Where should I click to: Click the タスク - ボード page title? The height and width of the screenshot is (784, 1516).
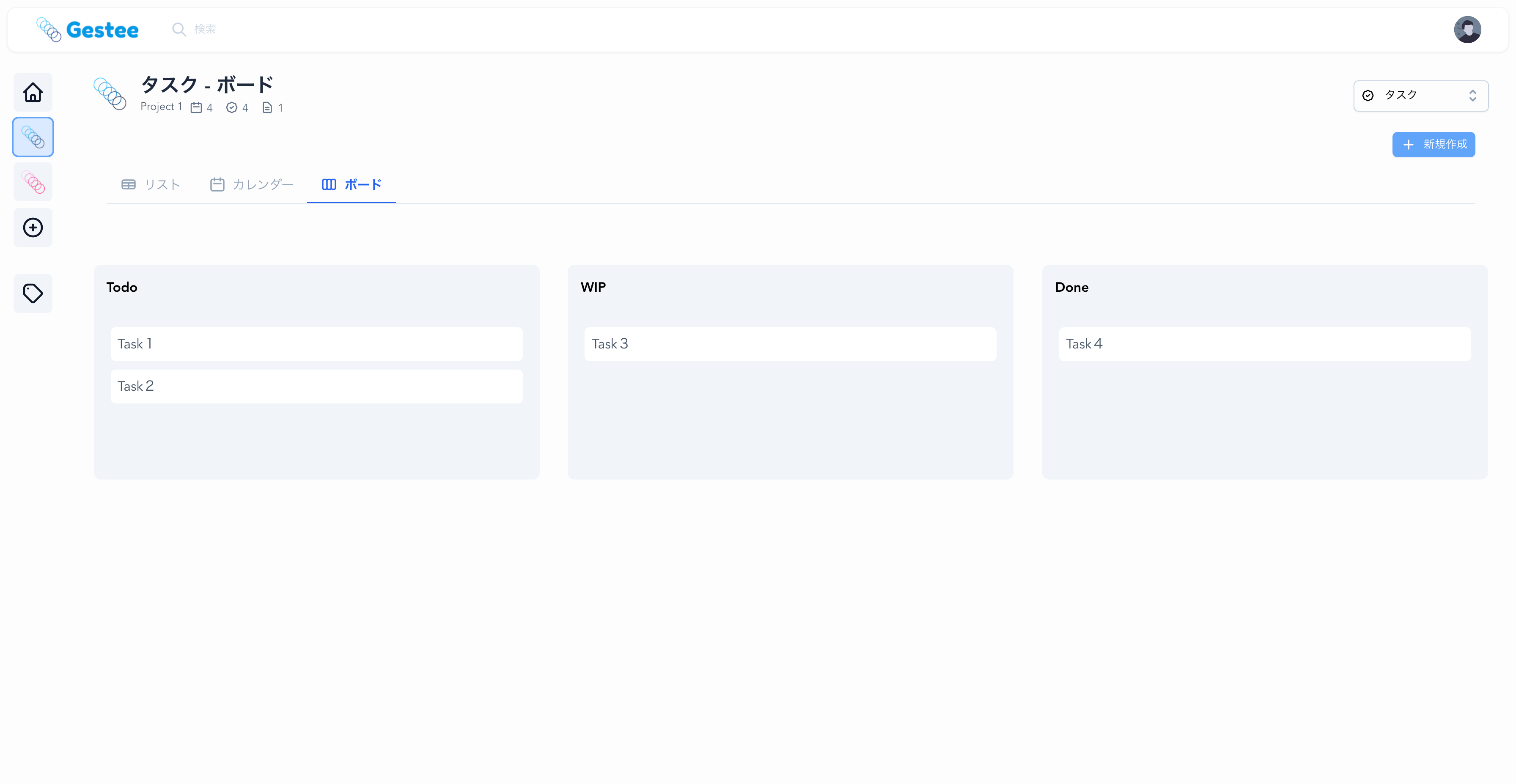(x=207, y=85)
